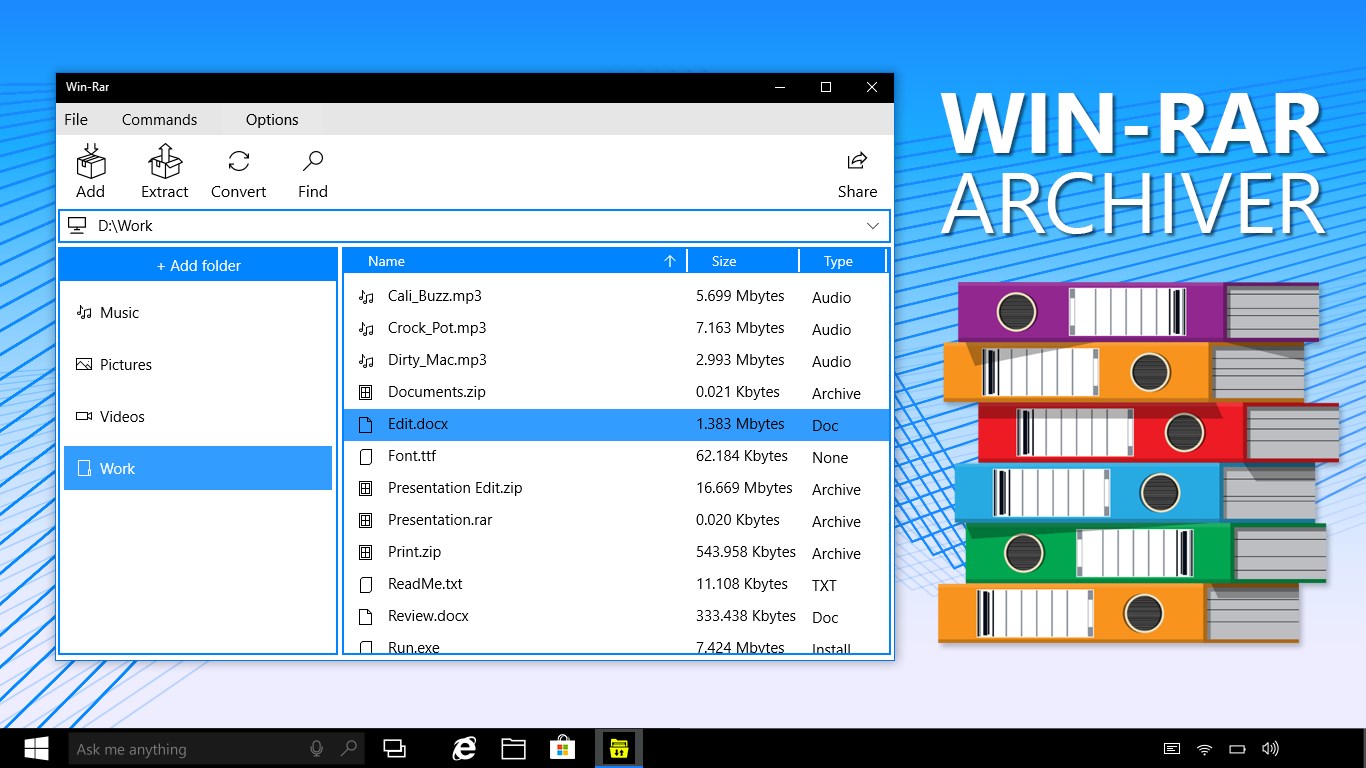Click the Cortana microphone icon
This screenshot has width=1366, height=768.
317,749
